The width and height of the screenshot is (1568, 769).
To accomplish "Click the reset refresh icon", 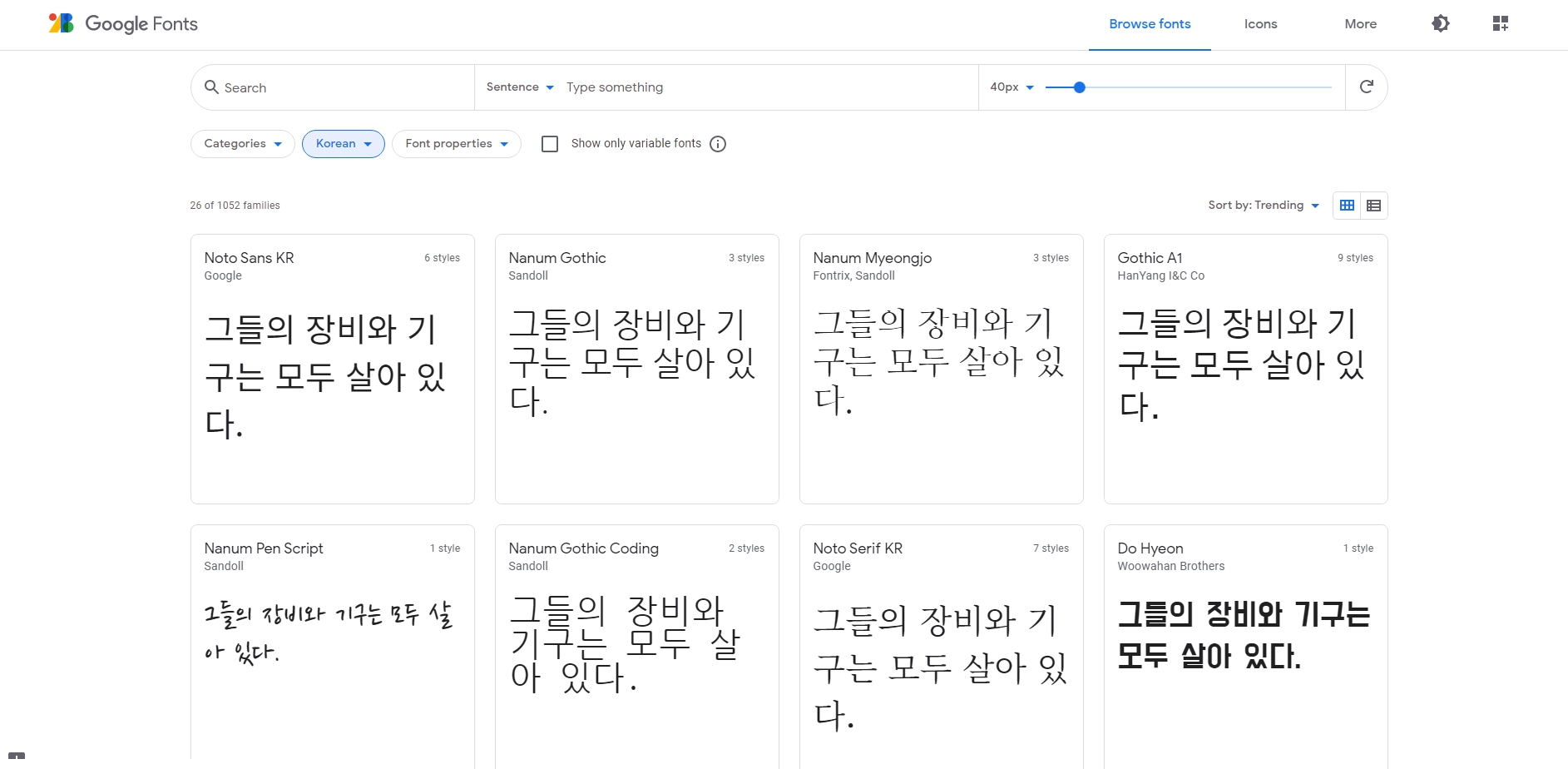I will pos(1366,87).
